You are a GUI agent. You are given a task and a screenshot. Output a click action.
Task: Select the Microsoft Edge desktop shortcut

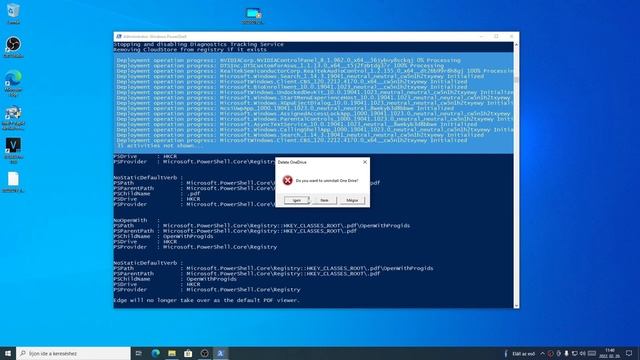coord(13,83)
